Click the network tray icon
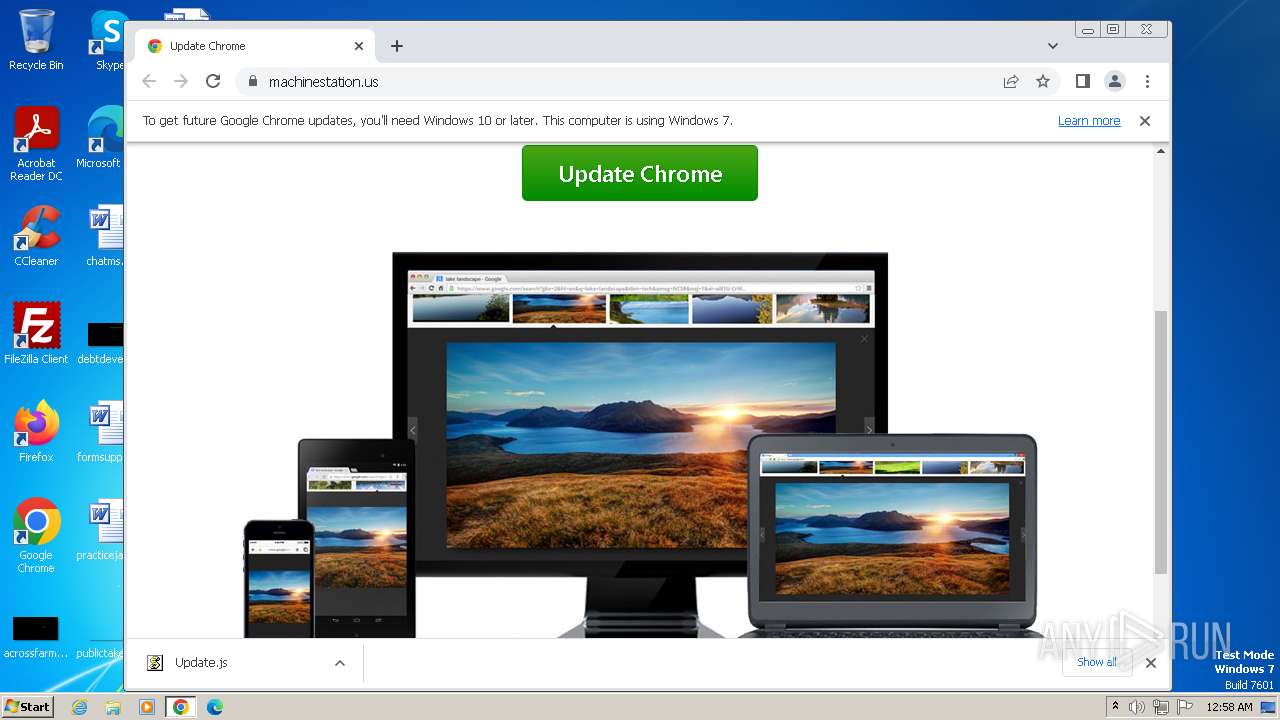Viewport: 1280px width, 720px height. [1161, 707]
